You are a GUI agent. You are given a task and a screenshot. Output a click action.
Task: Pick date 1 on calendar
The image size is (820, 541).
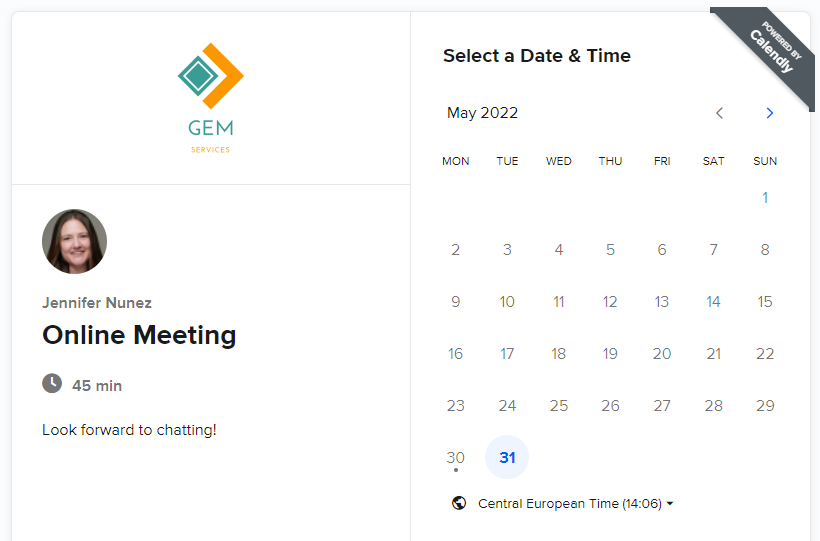tap(765, 197)
